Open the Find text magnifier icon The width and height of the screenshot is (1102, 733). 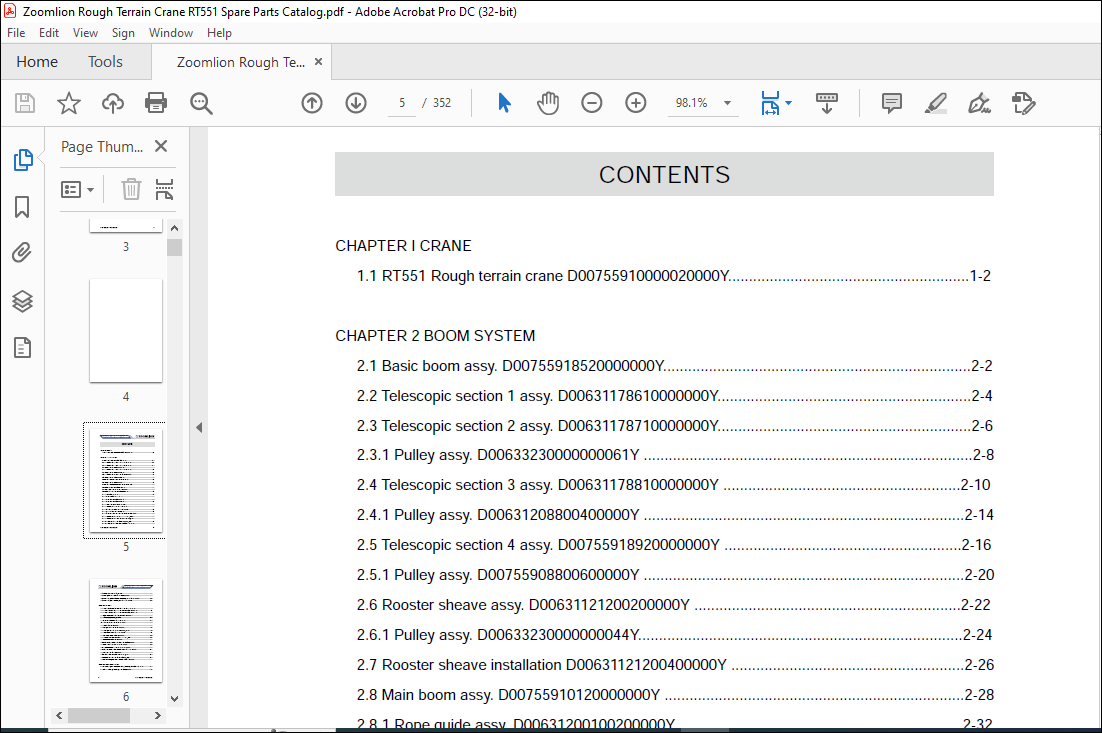[201, 103]
